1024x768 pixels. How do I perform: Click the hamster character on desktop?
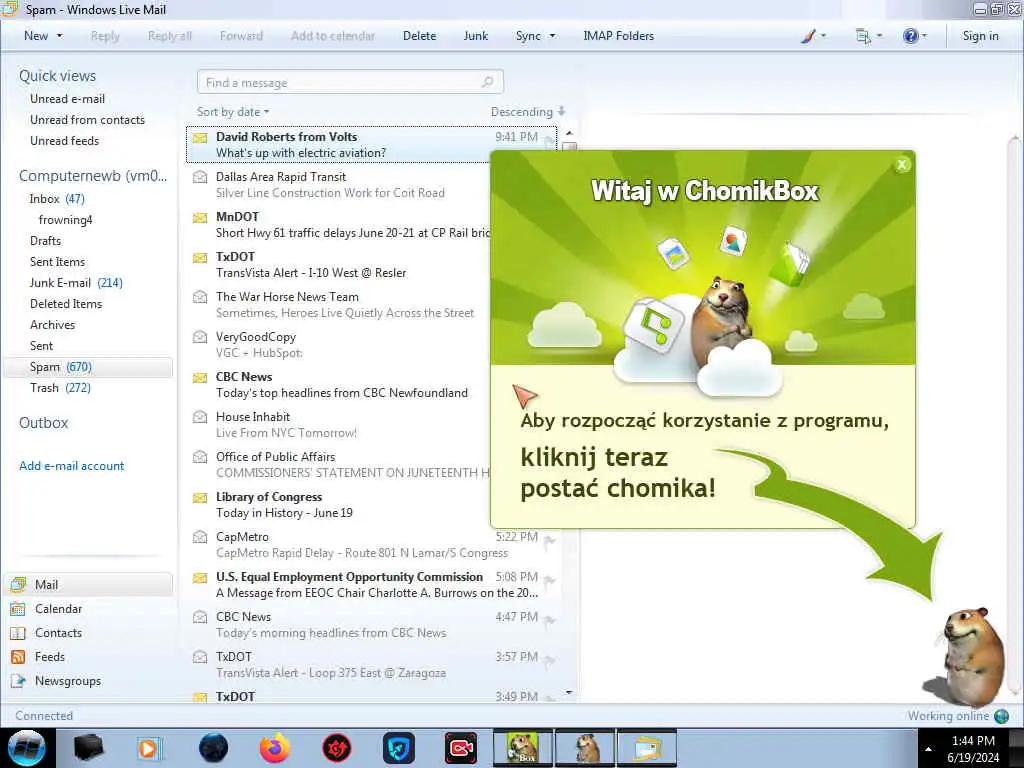(x=969, y=657)
